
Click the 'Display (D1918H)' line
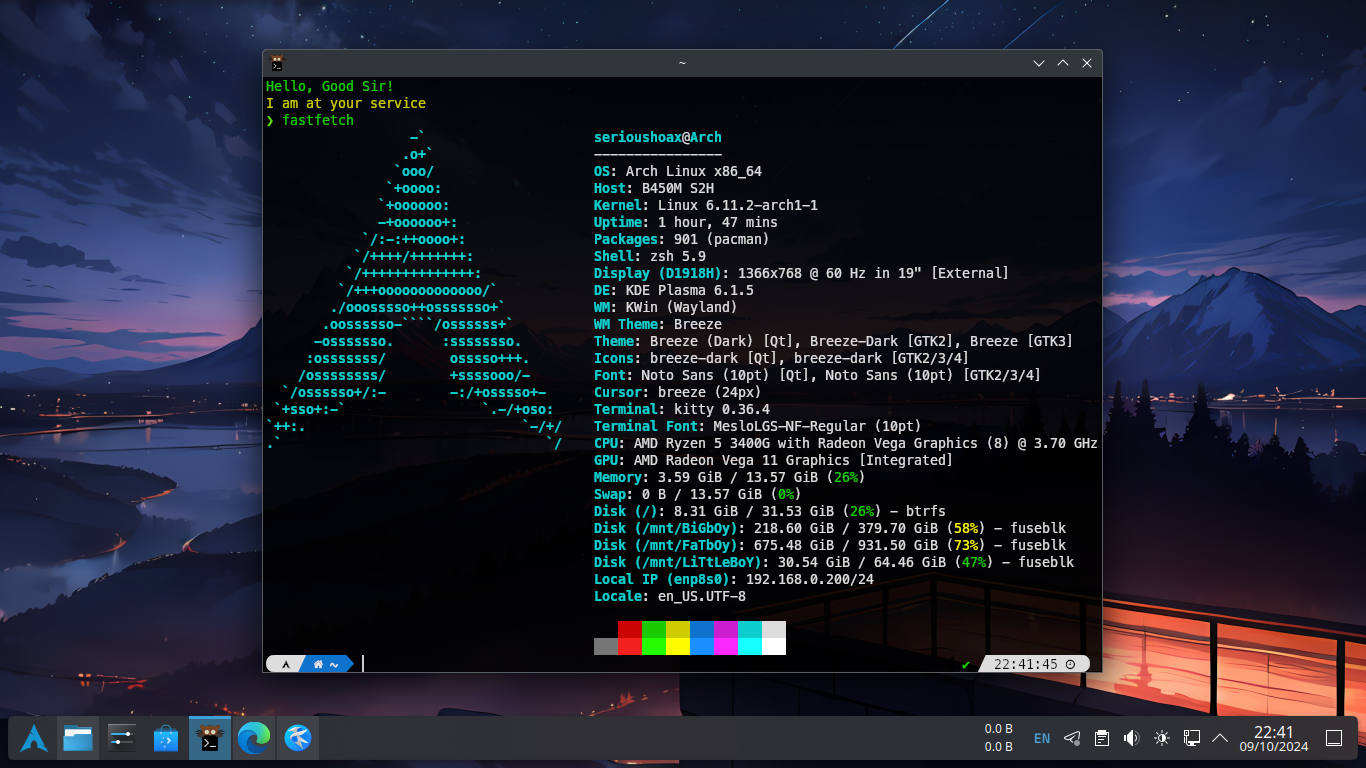[802, 273]
